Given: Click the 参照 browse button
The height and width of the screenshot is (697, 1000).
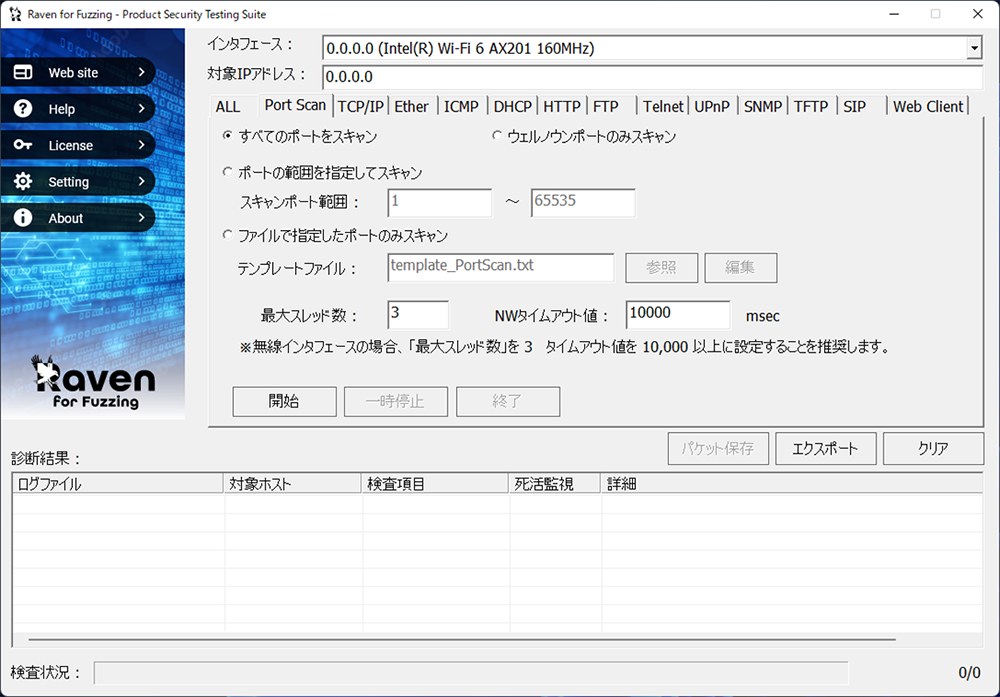Looking at the screenshot, I should pos(661,267).
